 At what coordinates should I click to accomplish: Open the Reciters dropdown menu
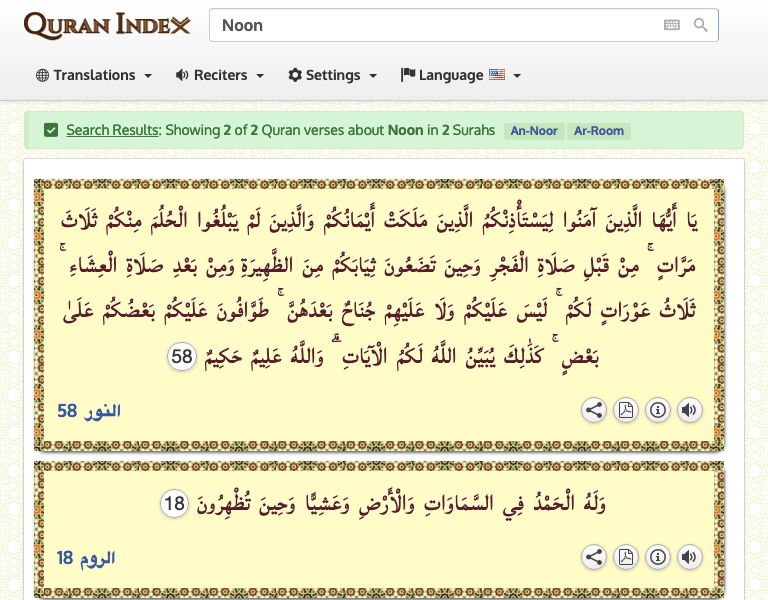219,75
